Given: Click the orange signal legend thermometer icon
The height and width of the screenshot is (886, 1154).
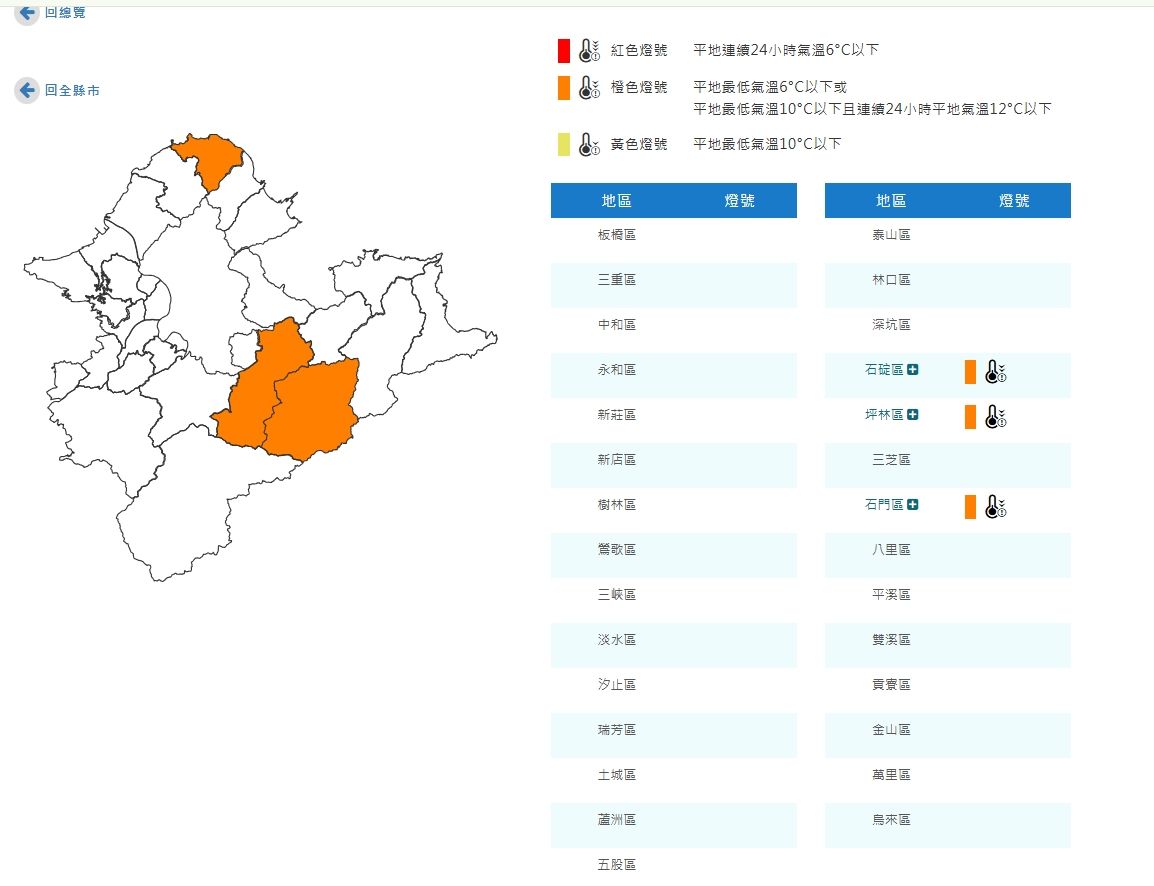Looking at the screenshot, I should [589, 88].
